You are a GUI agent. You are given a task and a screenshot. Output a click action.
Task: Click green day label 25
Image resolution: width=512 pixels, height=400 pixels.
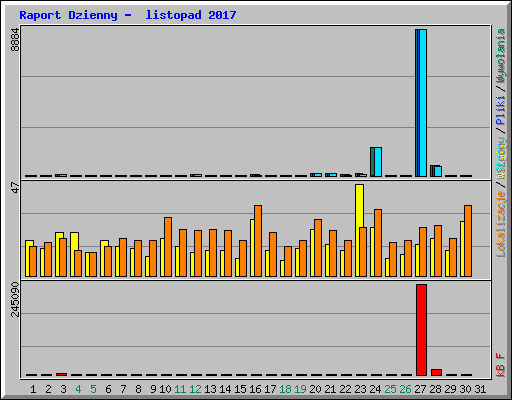(390, 389)
